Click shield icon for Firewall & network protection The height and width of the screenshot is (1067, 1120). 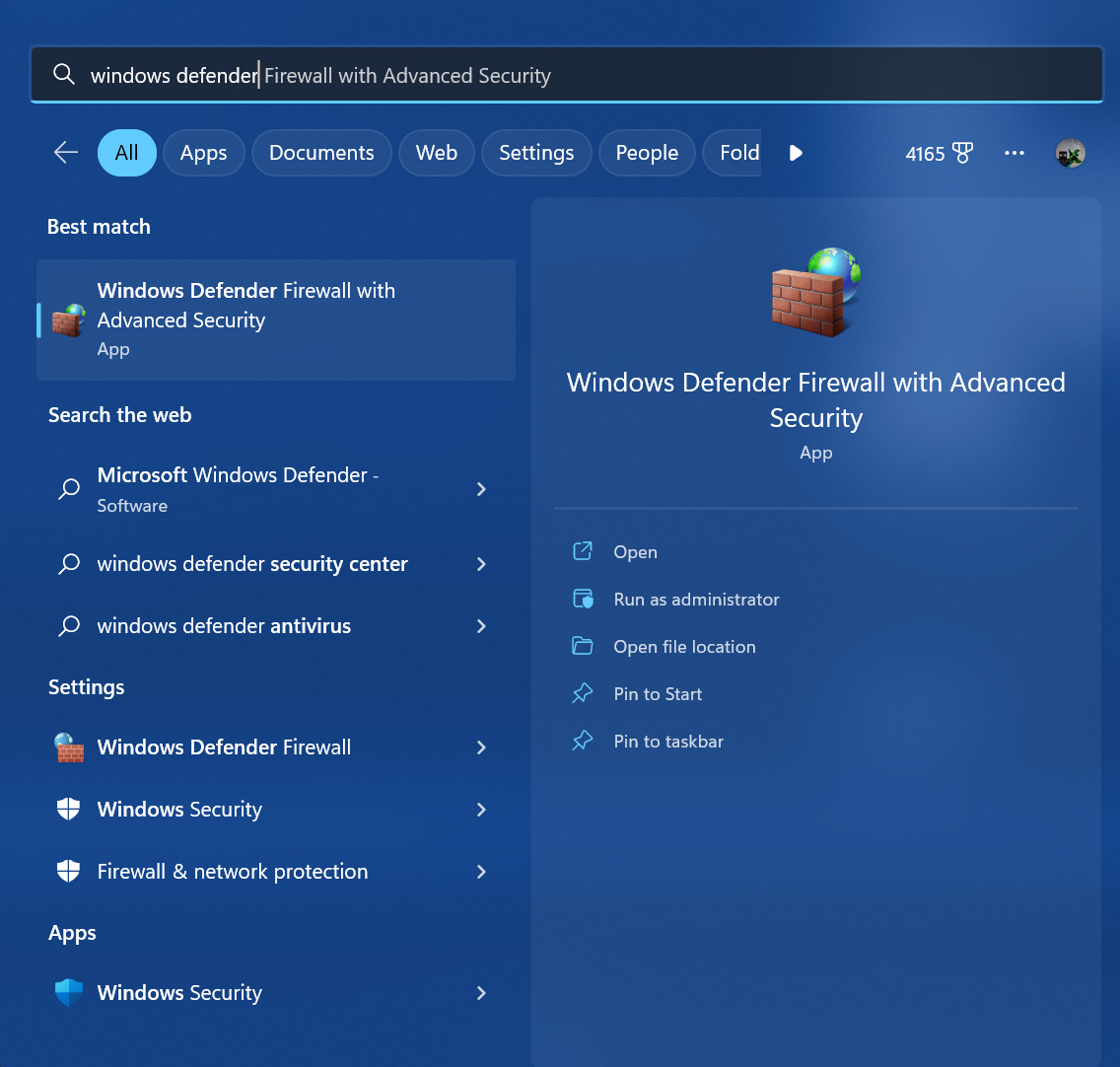(x=69, y=871)
